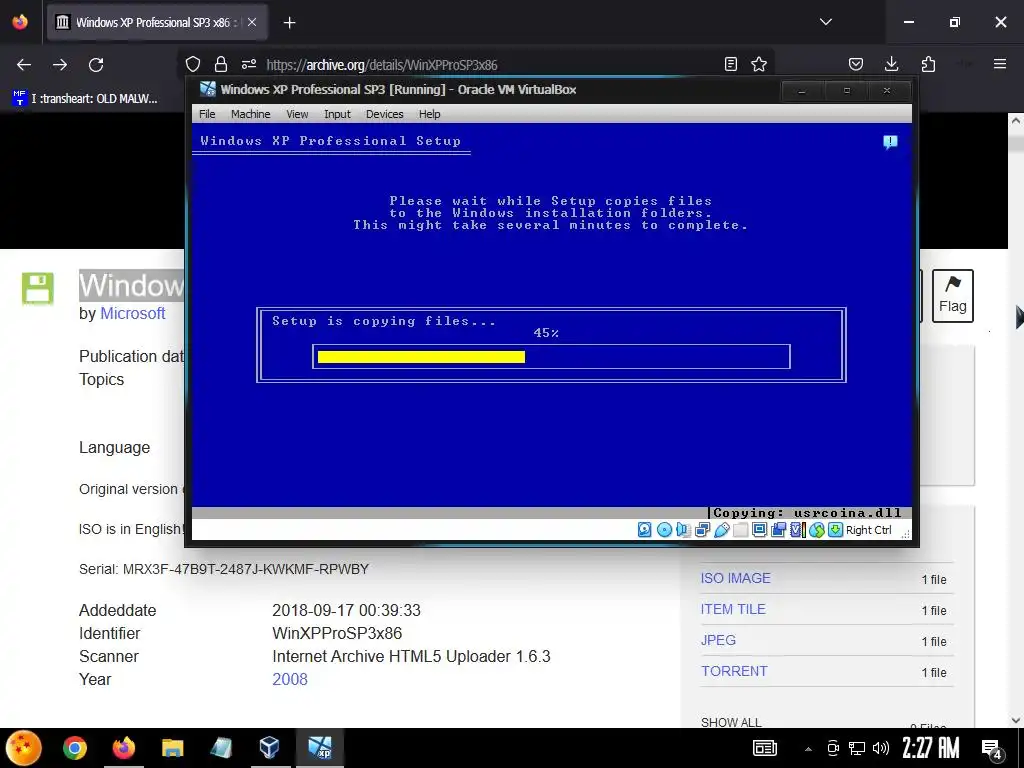
Task: Open the VirtualBox Devices menu
Action: (x=385, y=114)
